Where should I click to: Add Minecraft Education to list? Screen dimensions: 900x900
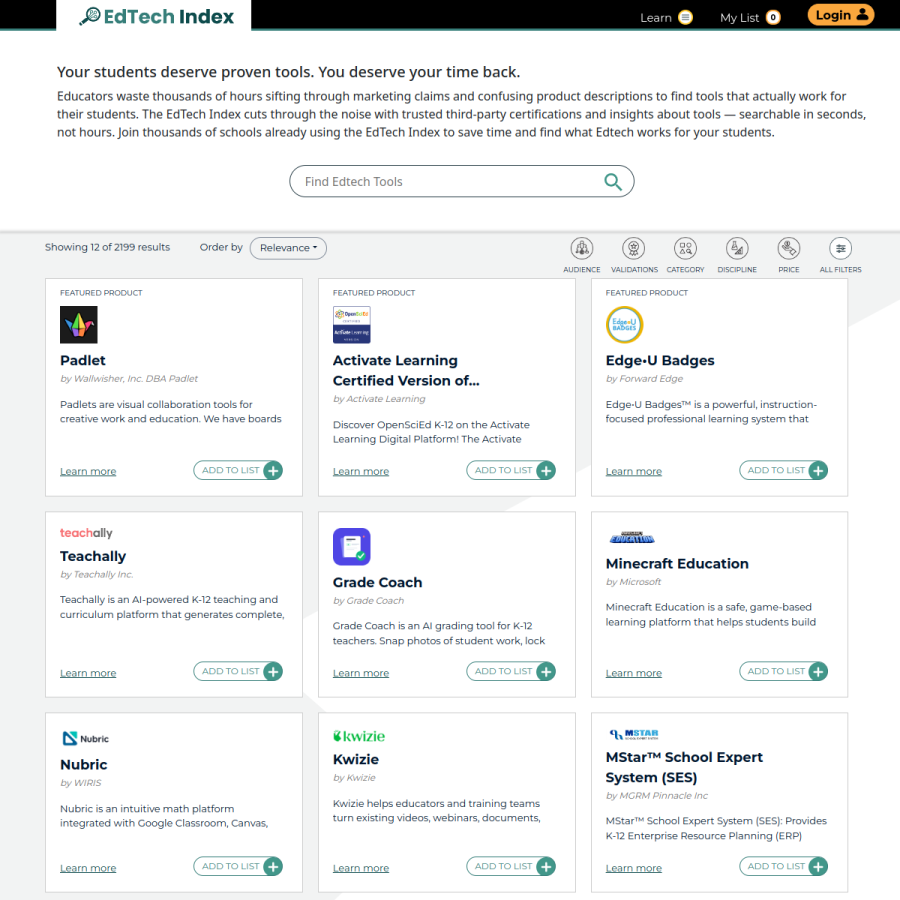[x=783, y=671]
